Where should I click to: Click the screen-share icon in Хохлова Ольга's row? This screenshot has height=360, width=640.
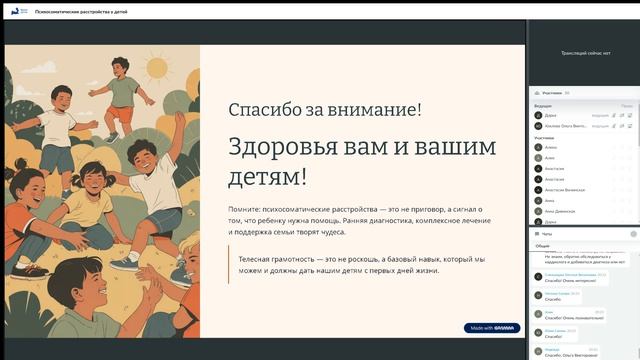pos(630,126)
